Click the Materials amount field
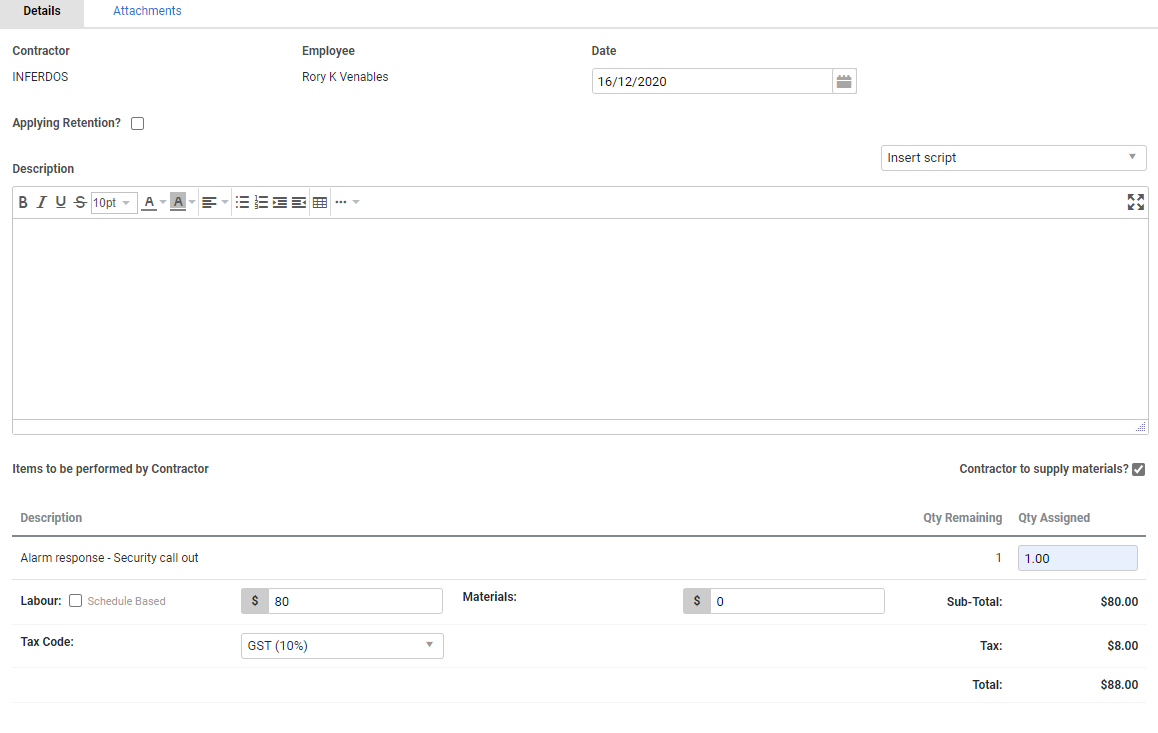 [x=797, y=602]
